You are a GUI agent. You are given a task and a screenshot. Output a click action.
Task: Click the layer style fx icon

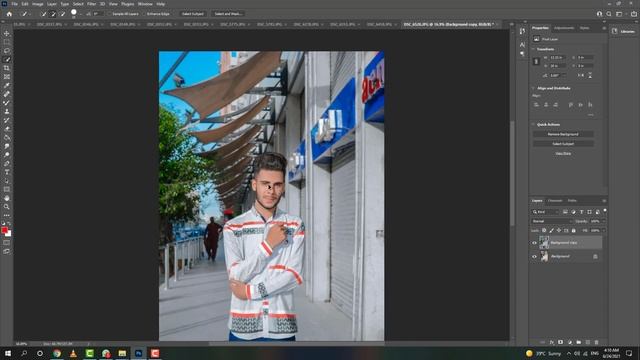click(x=551, y=342)
